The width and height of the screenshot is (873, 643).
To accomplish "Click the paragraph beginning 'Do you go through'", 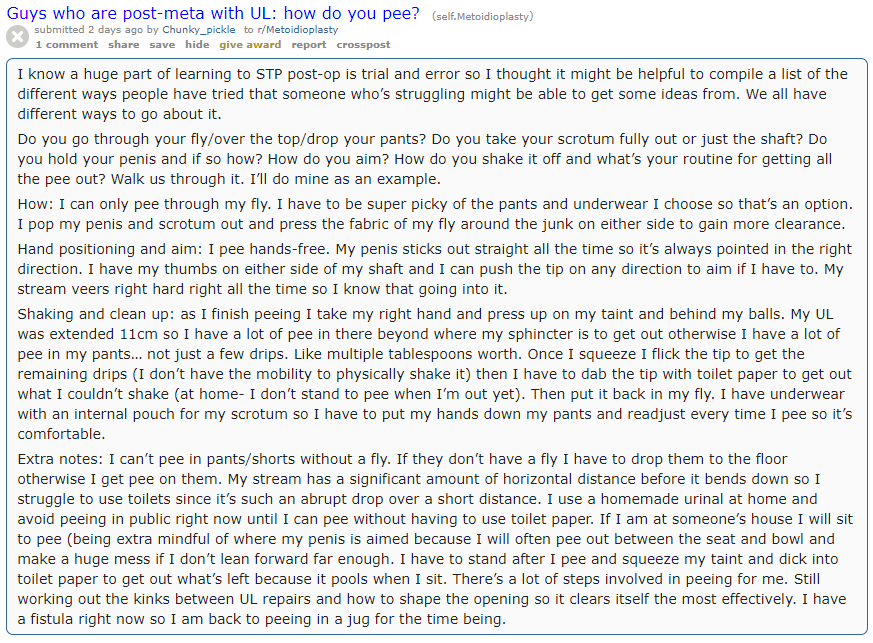I will [x=430, y=159].
